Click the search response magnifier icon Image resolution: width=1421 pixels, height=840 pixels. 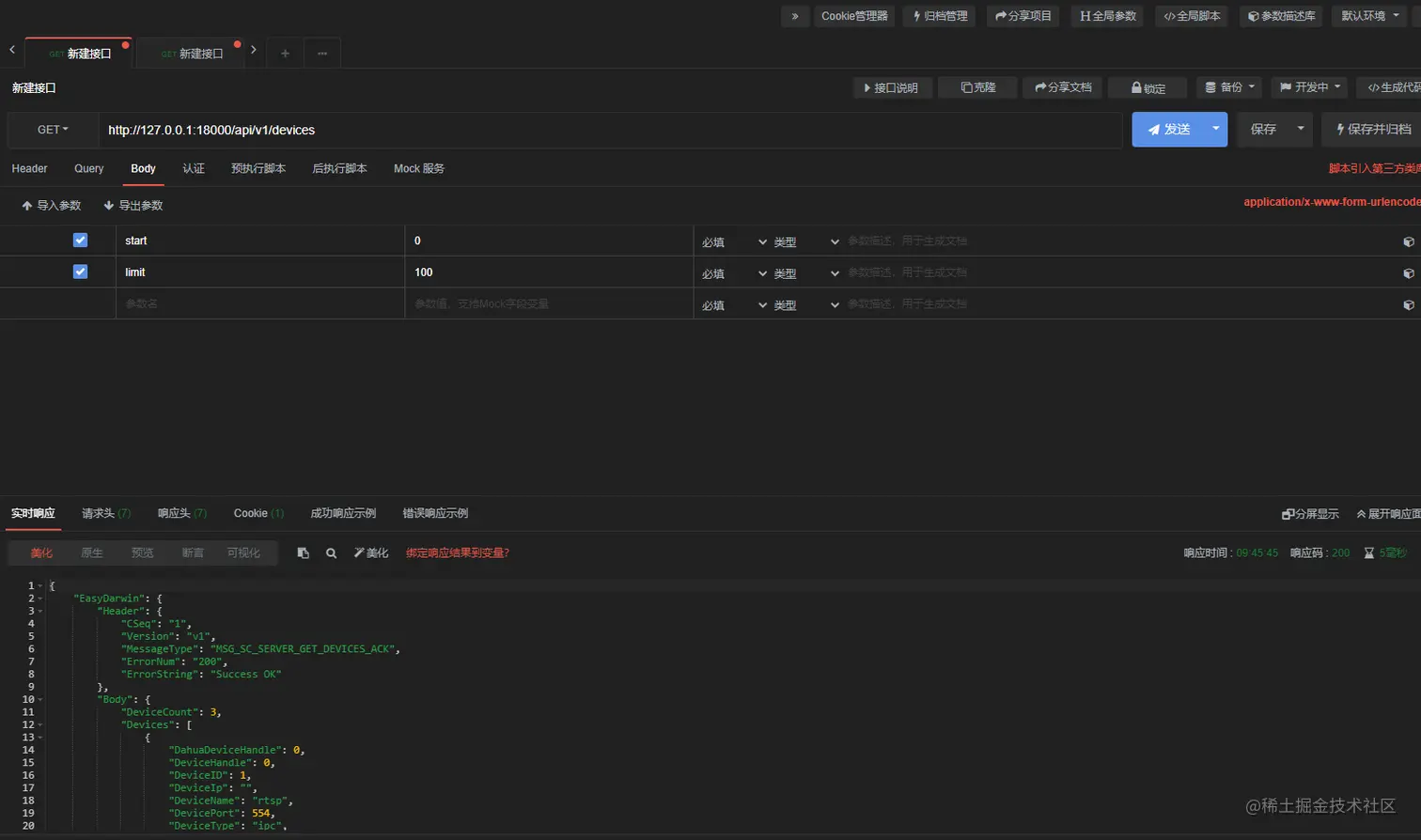pyautogui.click(x=331, y=553)
